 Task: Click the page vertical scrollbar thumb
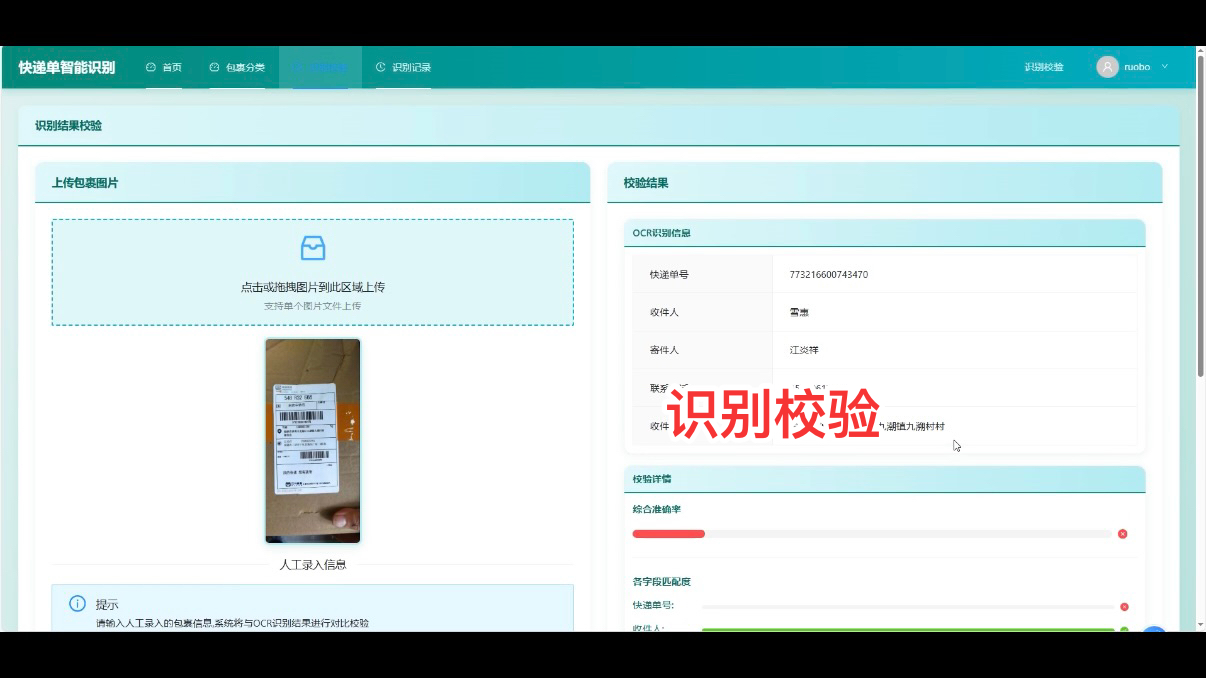point(1200,215)
